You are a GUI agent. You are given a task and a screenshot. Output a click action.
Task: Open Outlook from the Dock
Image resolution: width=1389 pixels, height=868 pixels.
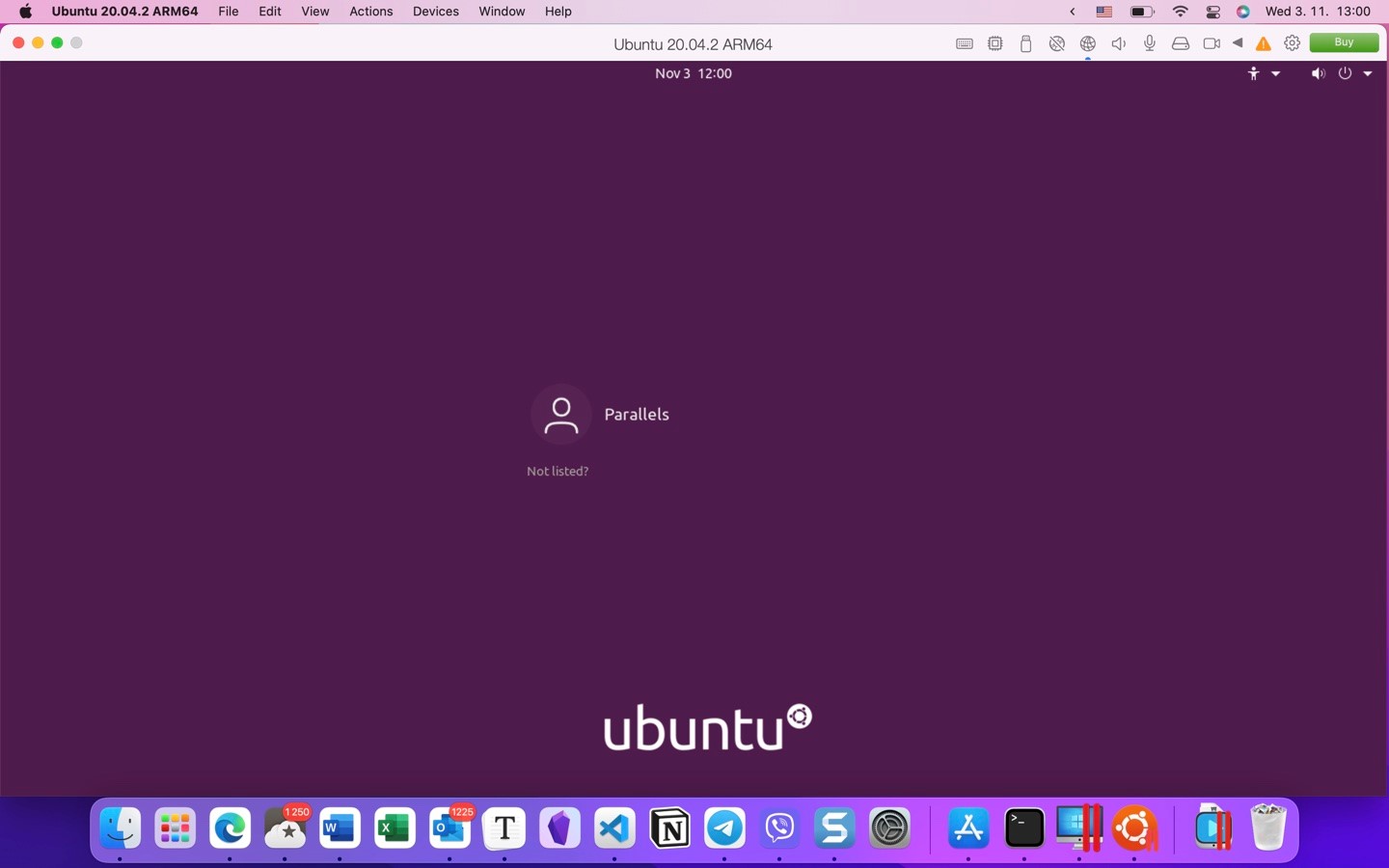449,827
